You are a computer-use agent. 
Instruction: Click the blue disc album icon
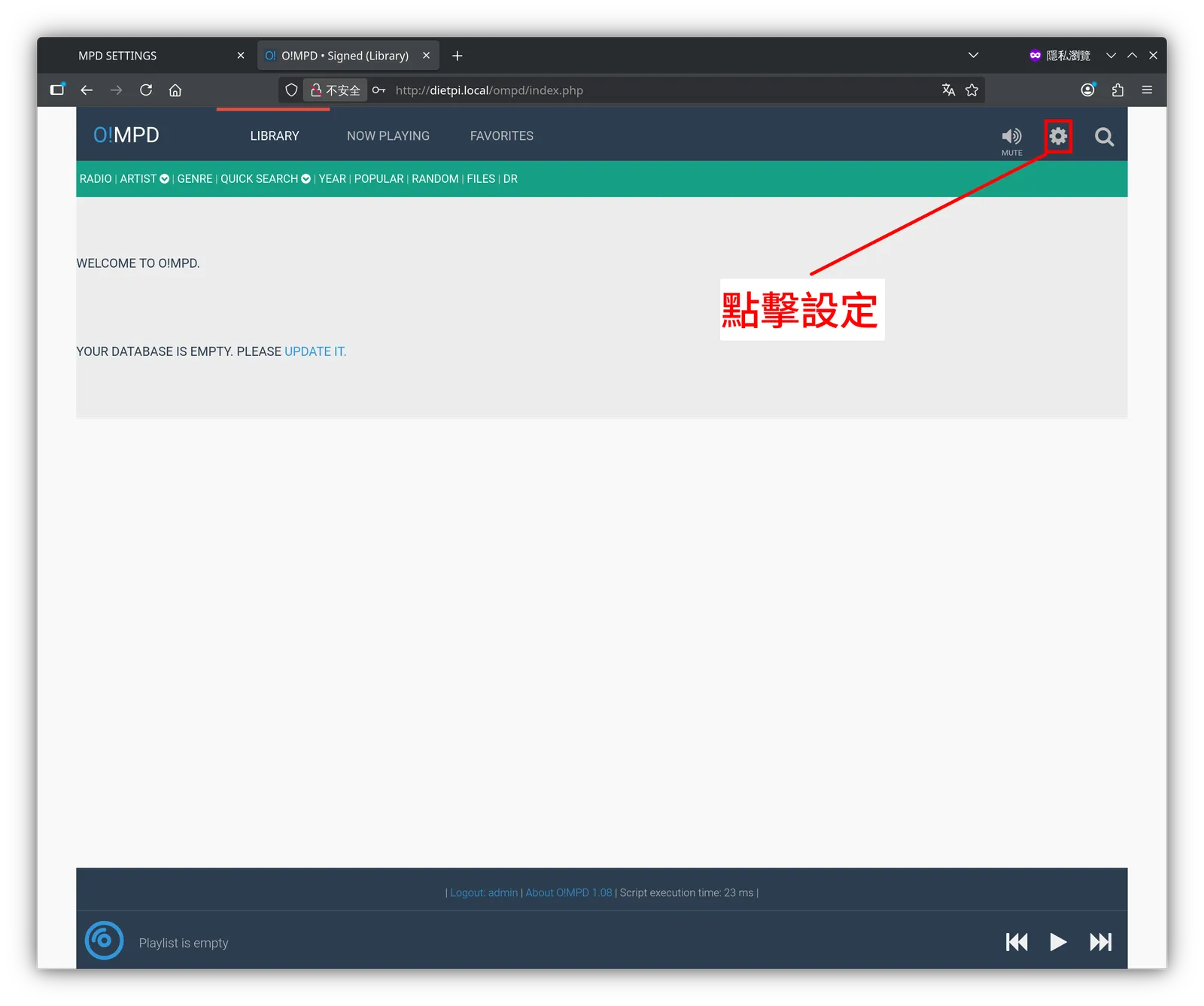pos(104,941)
